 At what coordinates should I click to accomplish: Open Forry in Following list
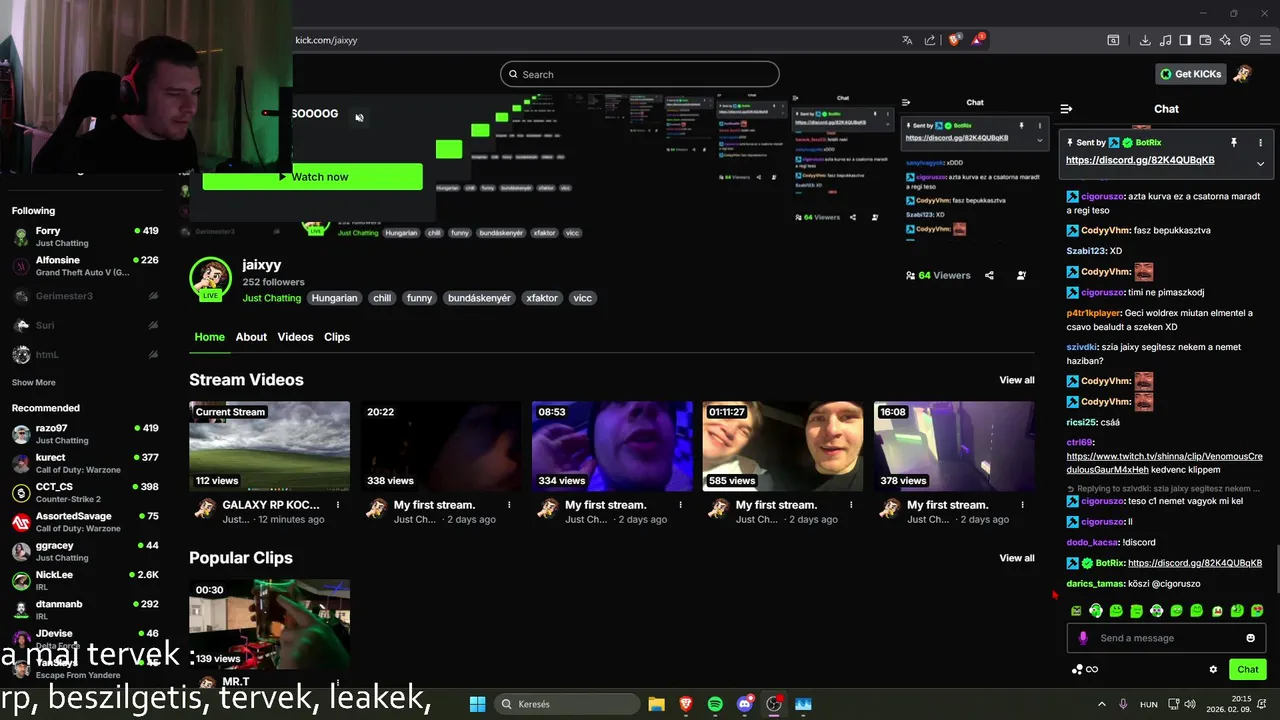coord(85,236)
